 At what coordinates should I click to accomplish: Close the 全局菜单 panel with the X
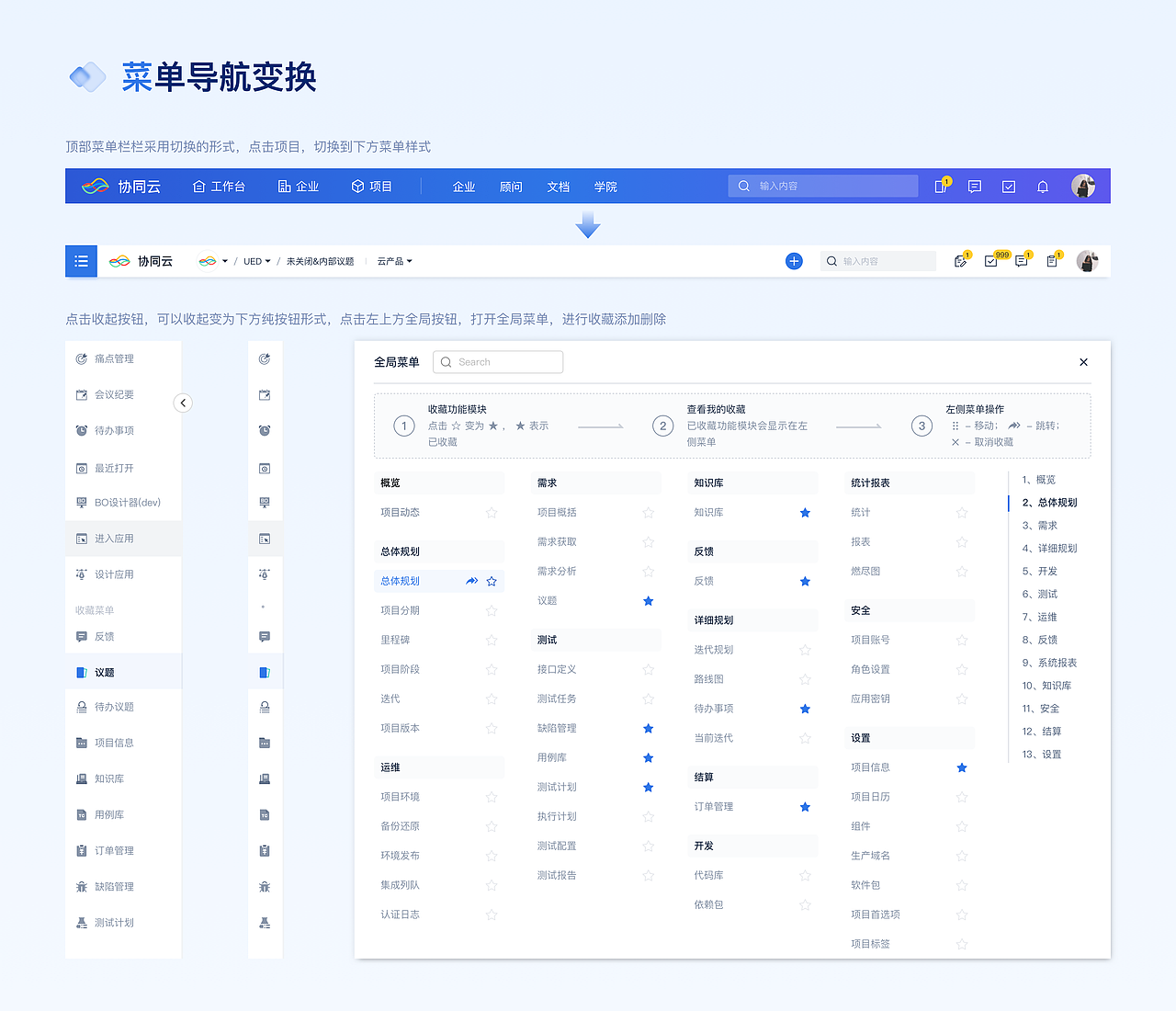[x=1084, y=362]
